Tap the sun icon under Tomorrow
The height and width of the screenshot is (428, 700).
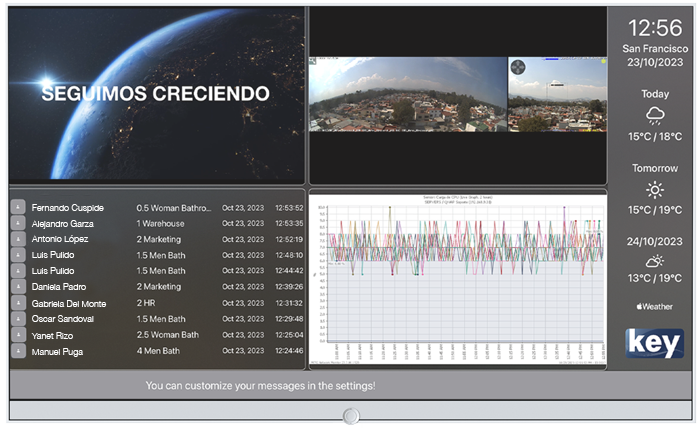[655, 189]
